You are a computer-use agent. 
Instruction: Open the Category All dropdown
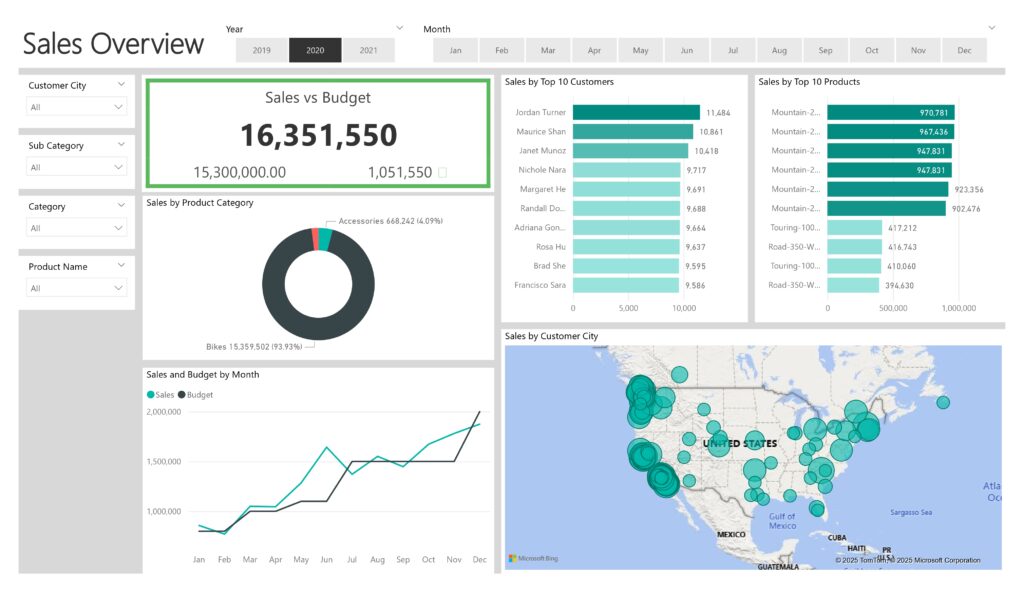point(76,228)
